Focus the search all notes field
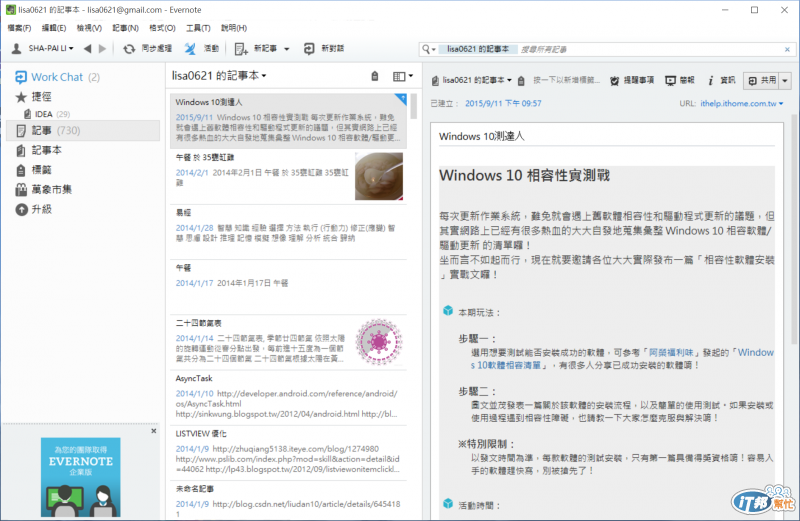Screen dimensions: 800x521 648,49
